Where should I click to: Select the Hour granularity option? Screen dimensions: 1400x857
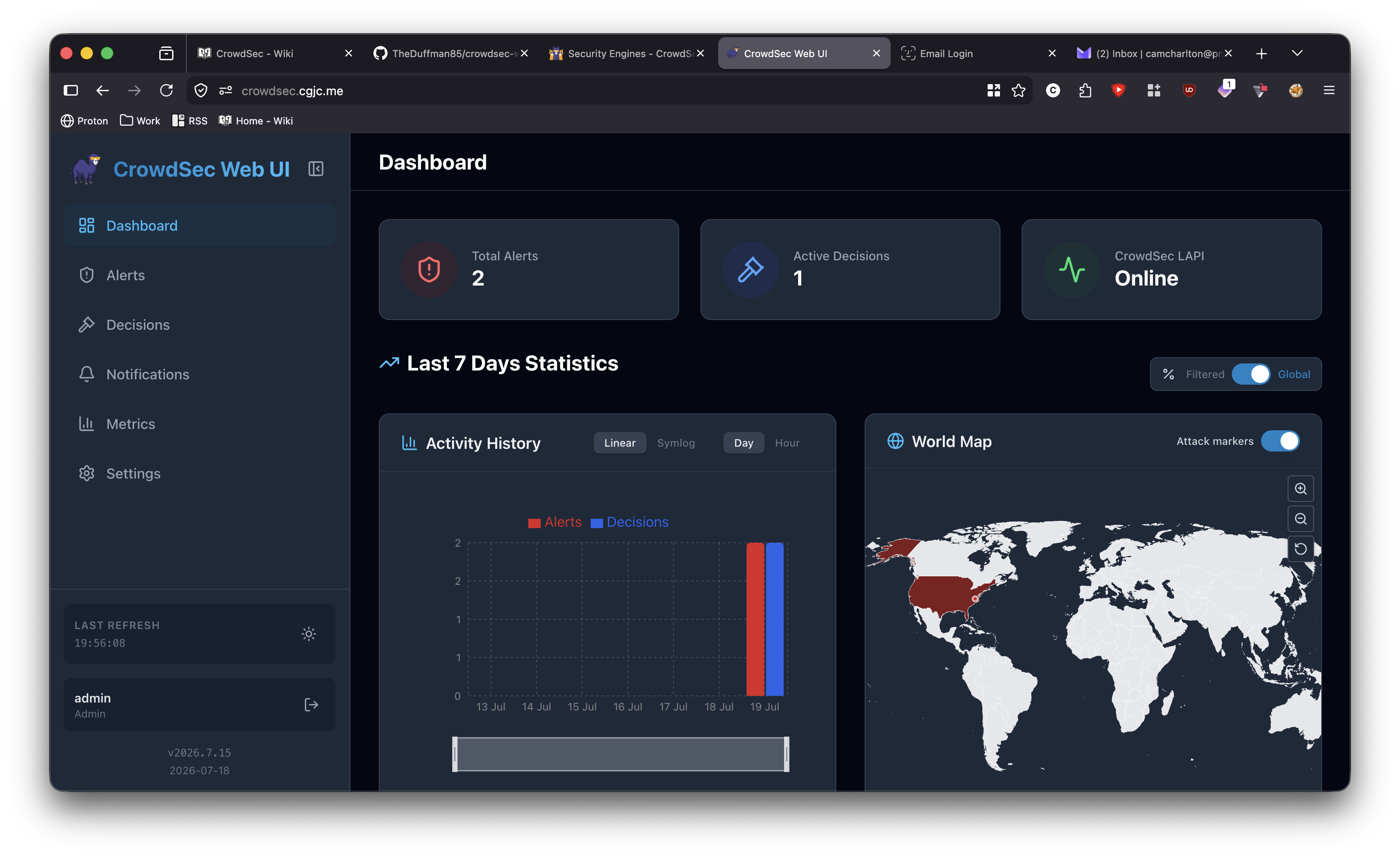[x=788, y=443]
